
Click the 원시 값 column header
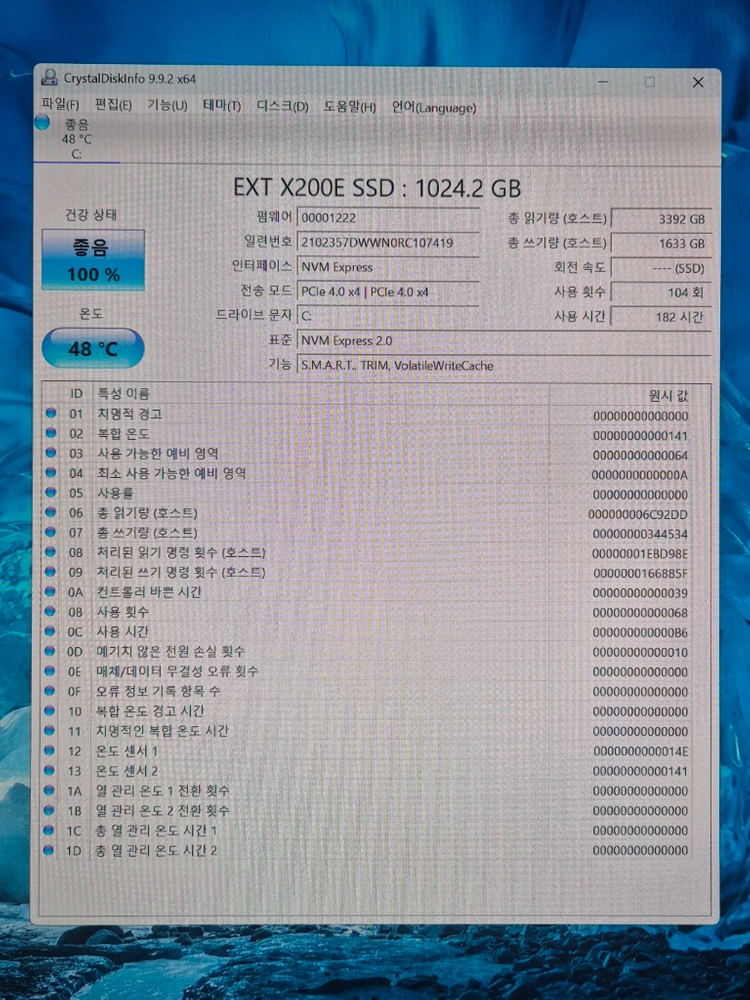pyautogui.click(x=621, y=395)
